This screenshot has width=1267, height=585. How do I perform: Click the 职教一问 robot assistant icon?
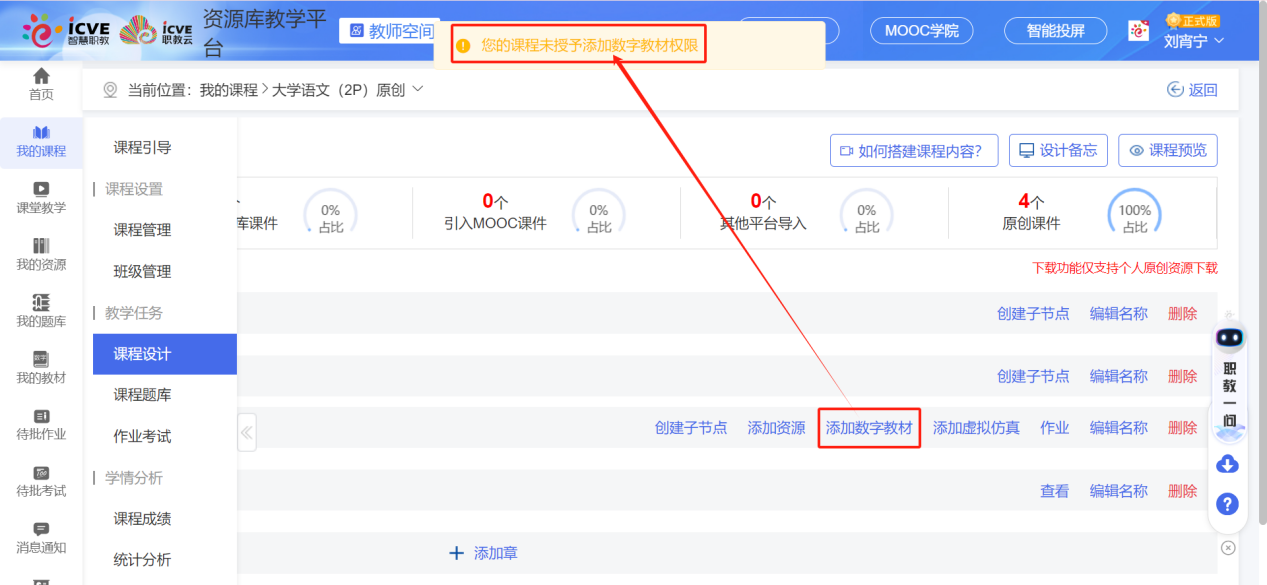[1229, 340]
